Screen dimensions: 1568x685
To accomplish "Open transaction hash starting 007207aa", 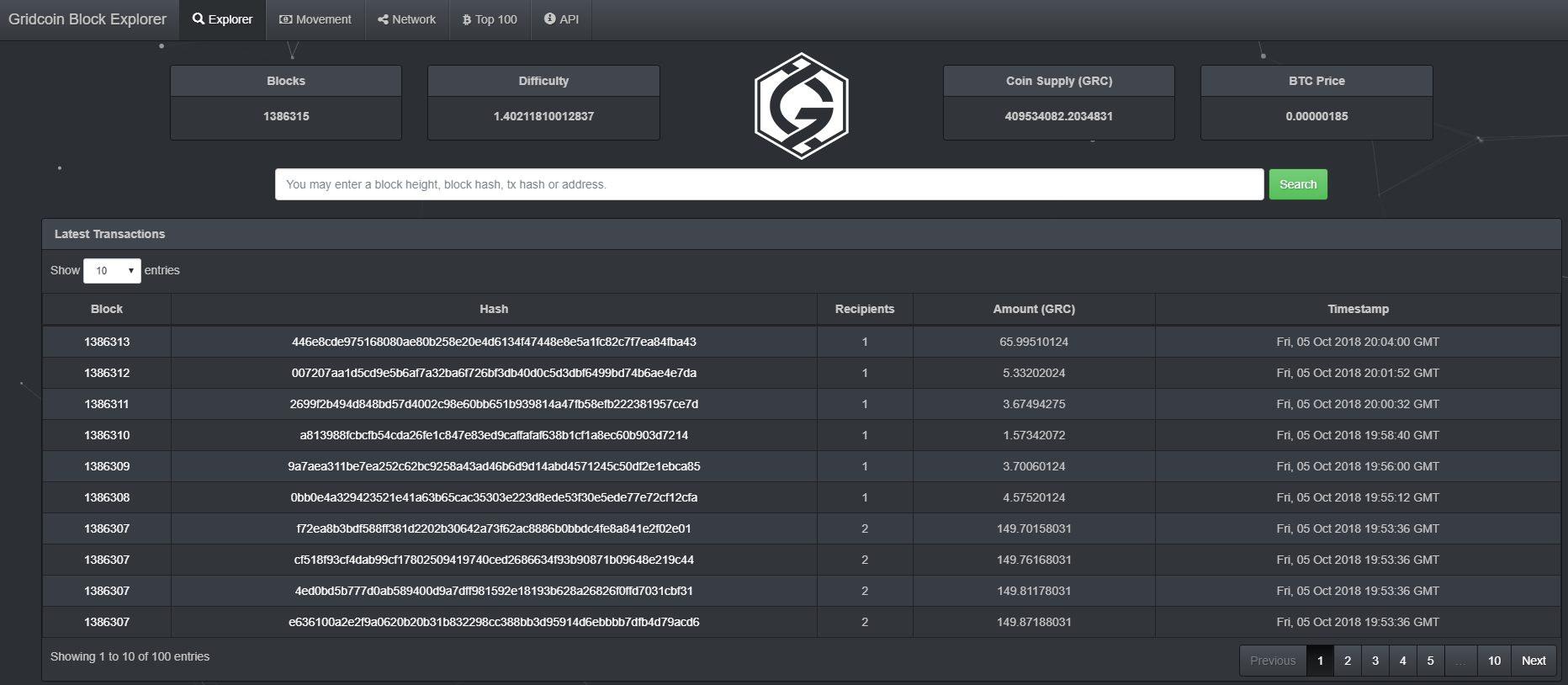I will pyautogui.click(x=494, y=373).
